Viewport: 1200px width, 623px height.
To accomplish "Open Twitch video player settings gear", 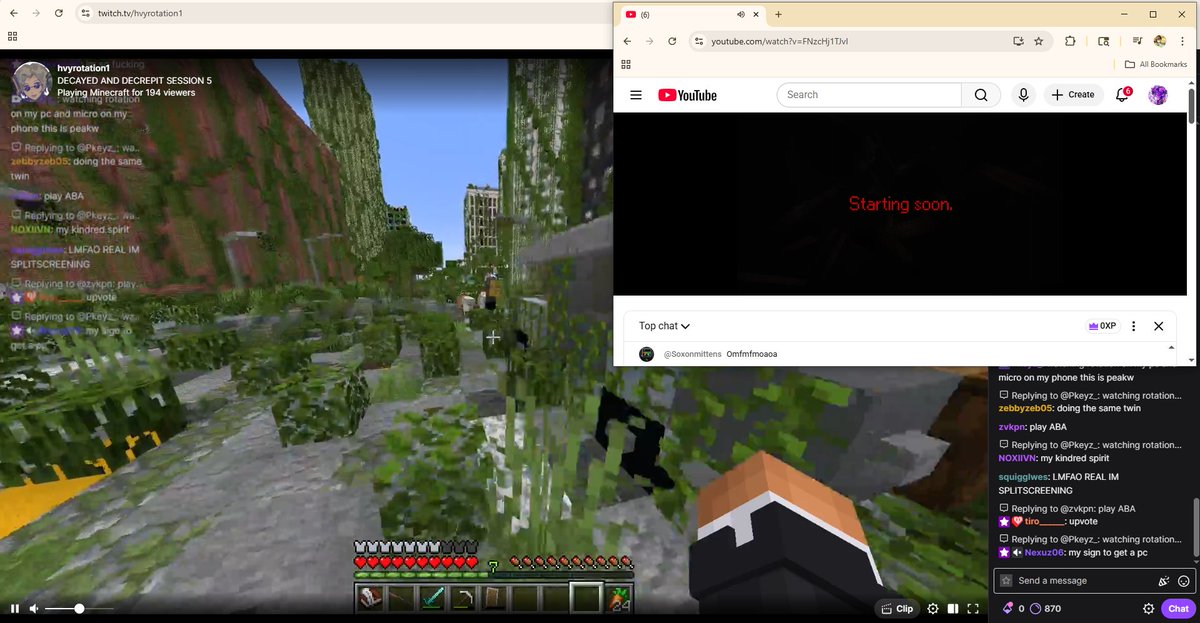I will click(933, 608).
